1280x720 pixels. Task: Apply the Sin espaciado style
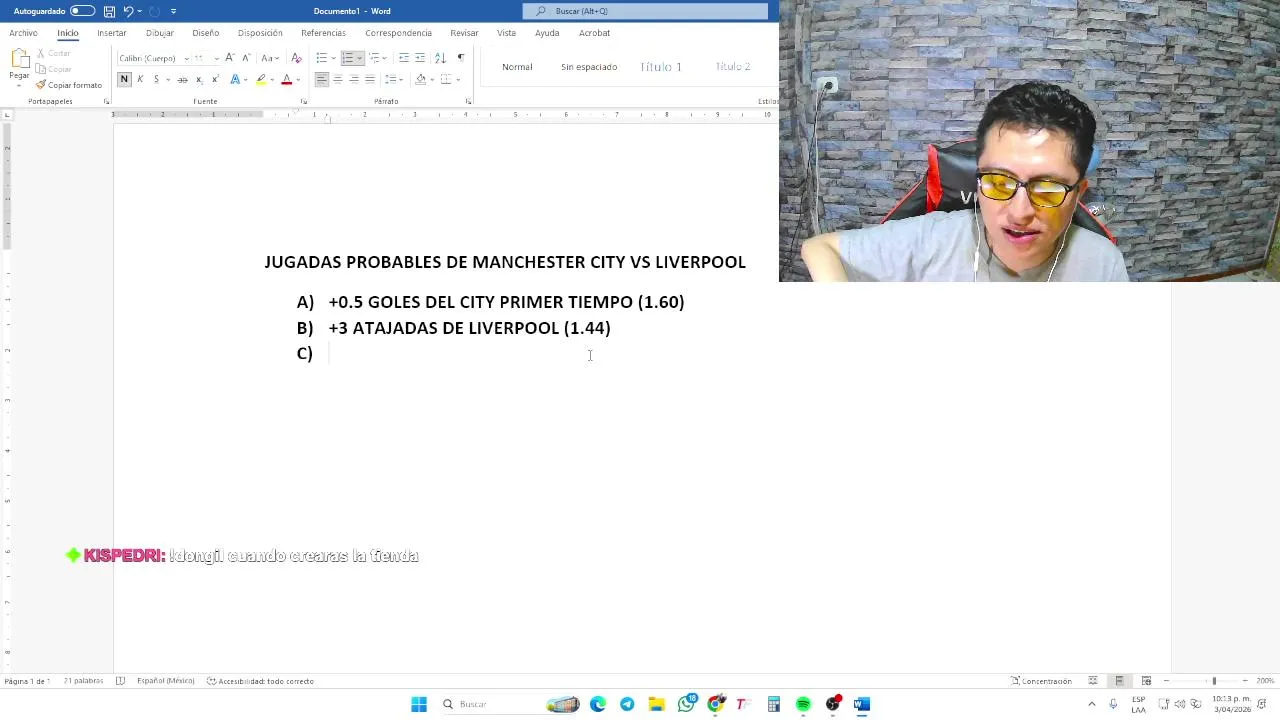(589, 67)
